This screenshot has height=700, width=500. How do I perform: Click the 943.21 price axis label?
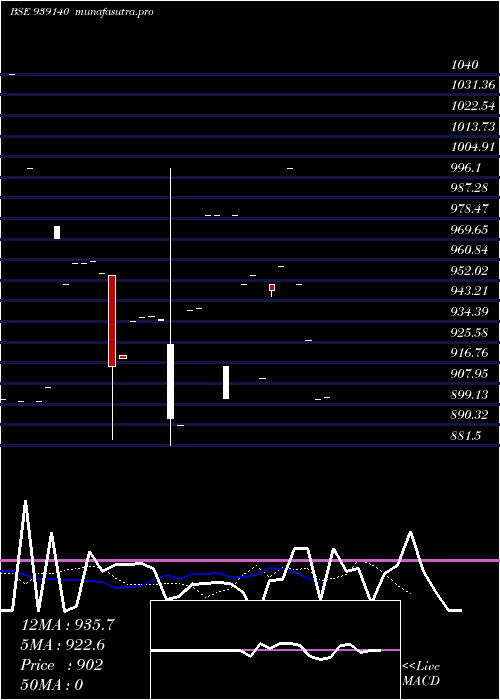click(x=470, y=291)
